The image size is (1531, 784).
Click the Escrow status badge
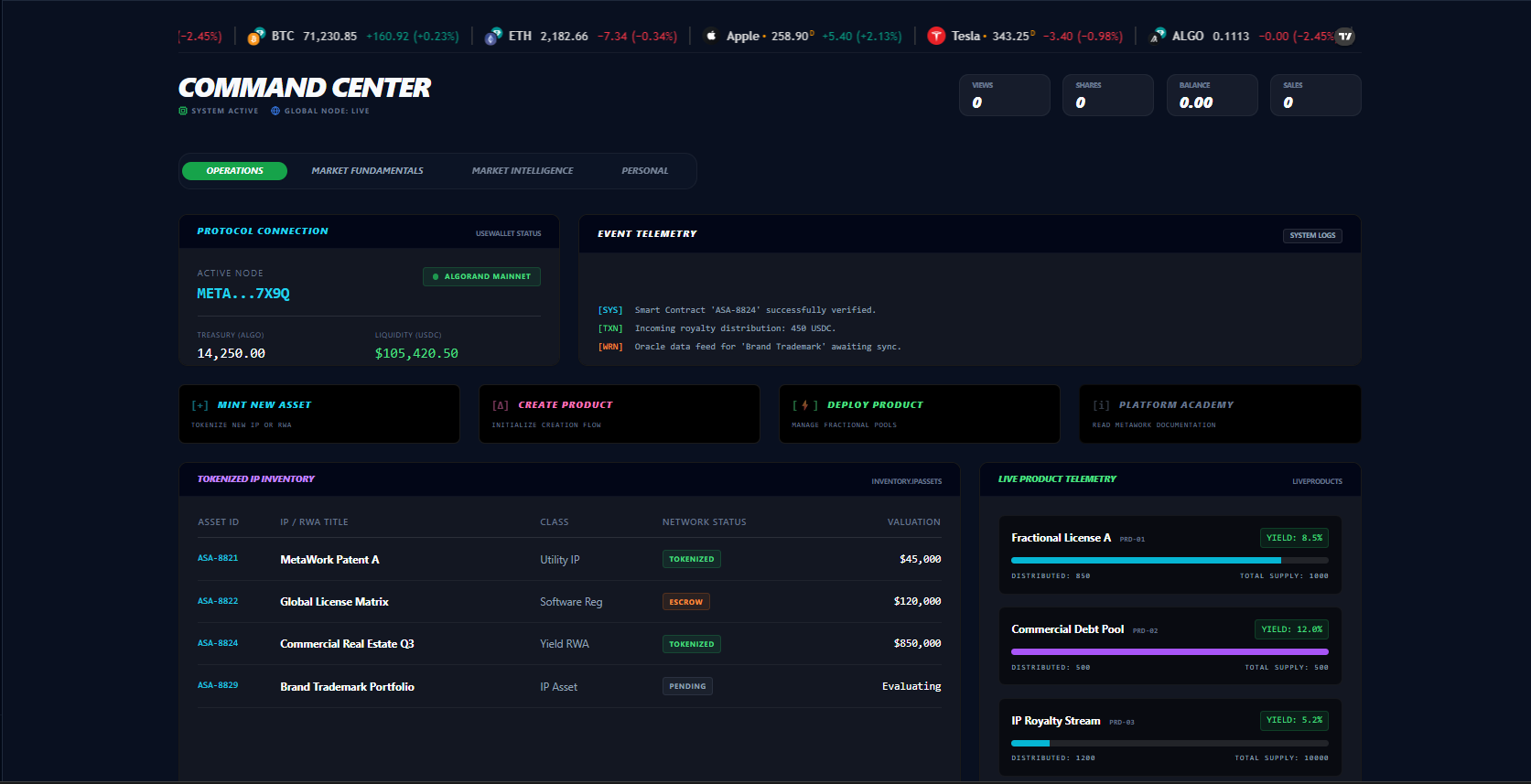pos(686,602)
